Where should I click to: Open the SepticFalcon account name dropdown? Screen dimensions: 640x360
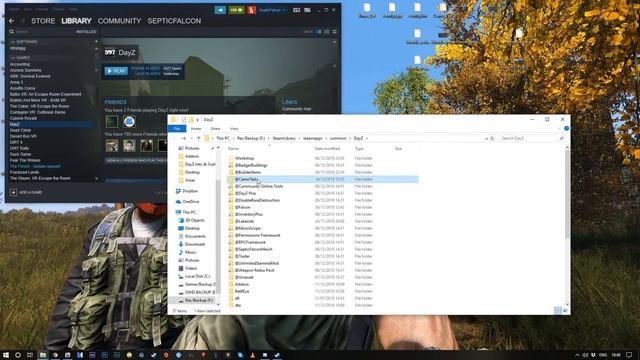pos(271,10)
